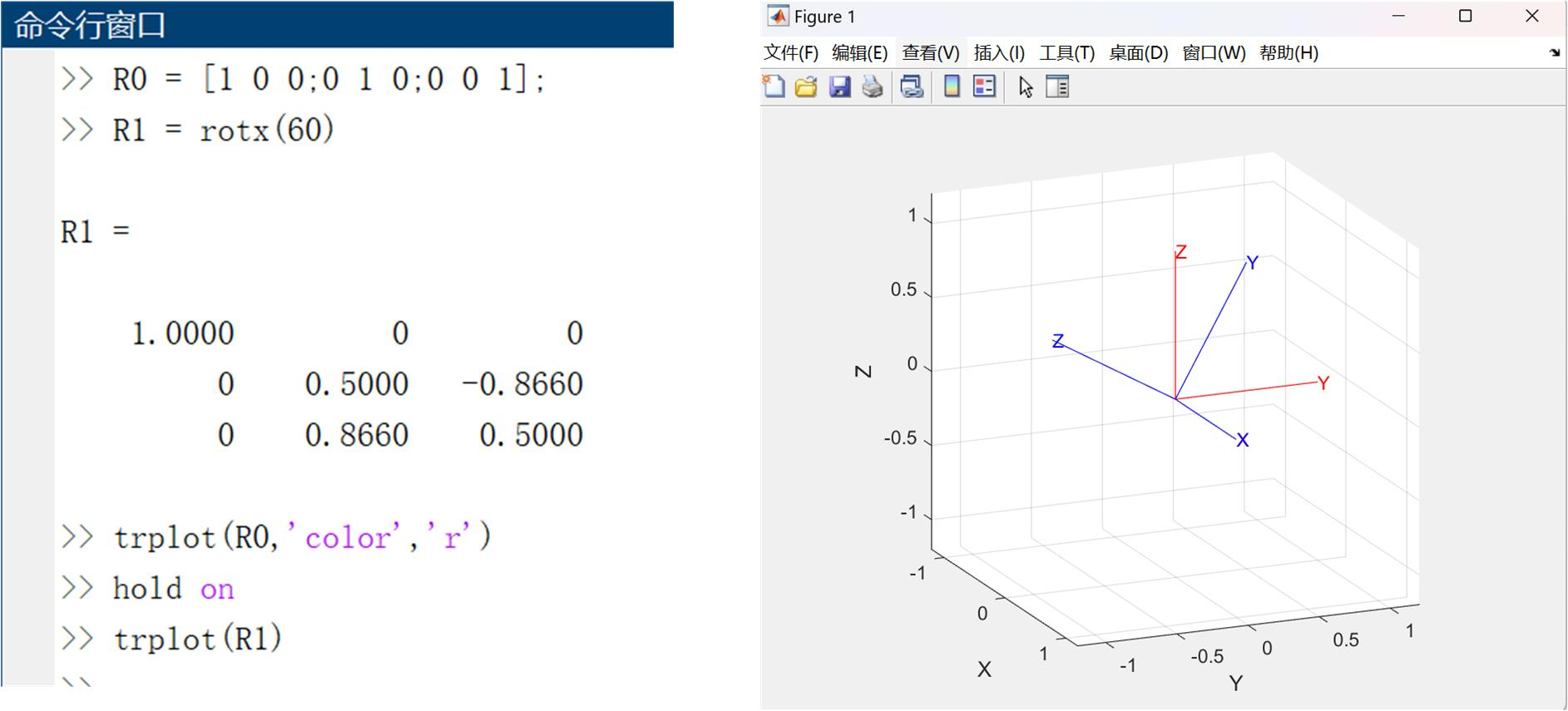Close the Figure 1 window
This screenshot has height=711, width=1568.
[1532, 16]
